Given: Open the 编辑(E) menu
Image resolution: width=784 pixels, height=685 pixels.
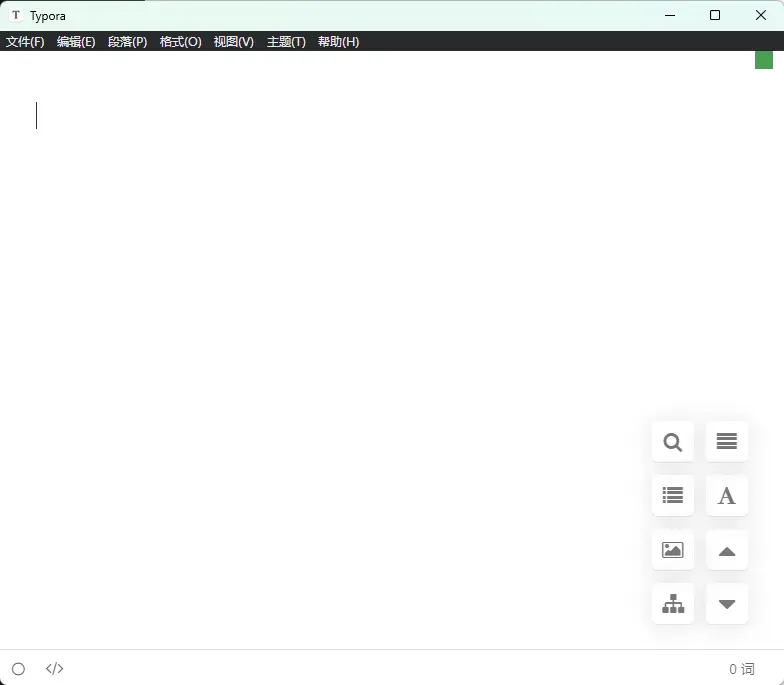Looking at the screenshot, I should pos(76,42).
